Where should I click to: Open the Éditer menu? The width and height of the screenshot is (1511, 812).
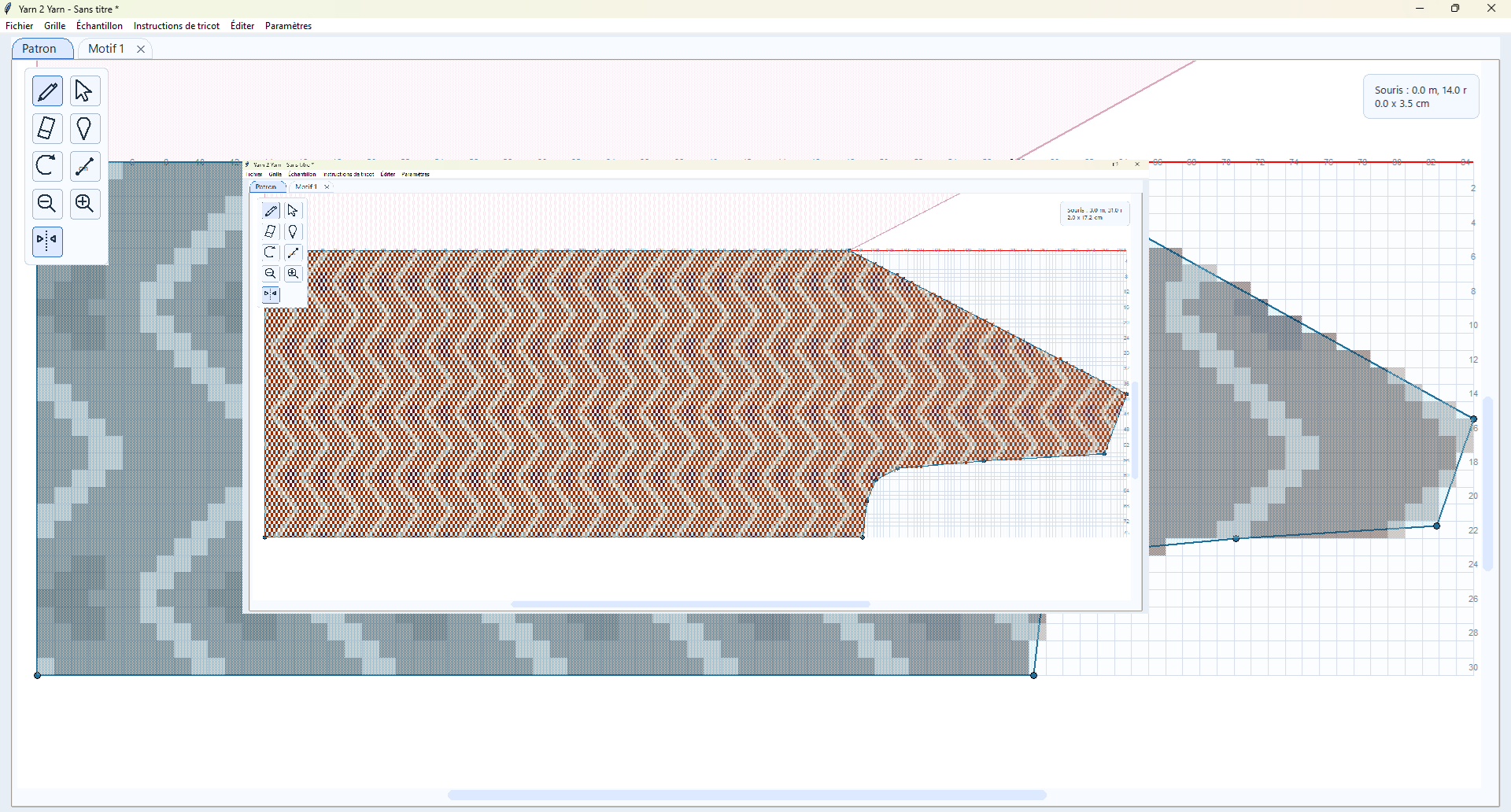click(x=242, y=26)
